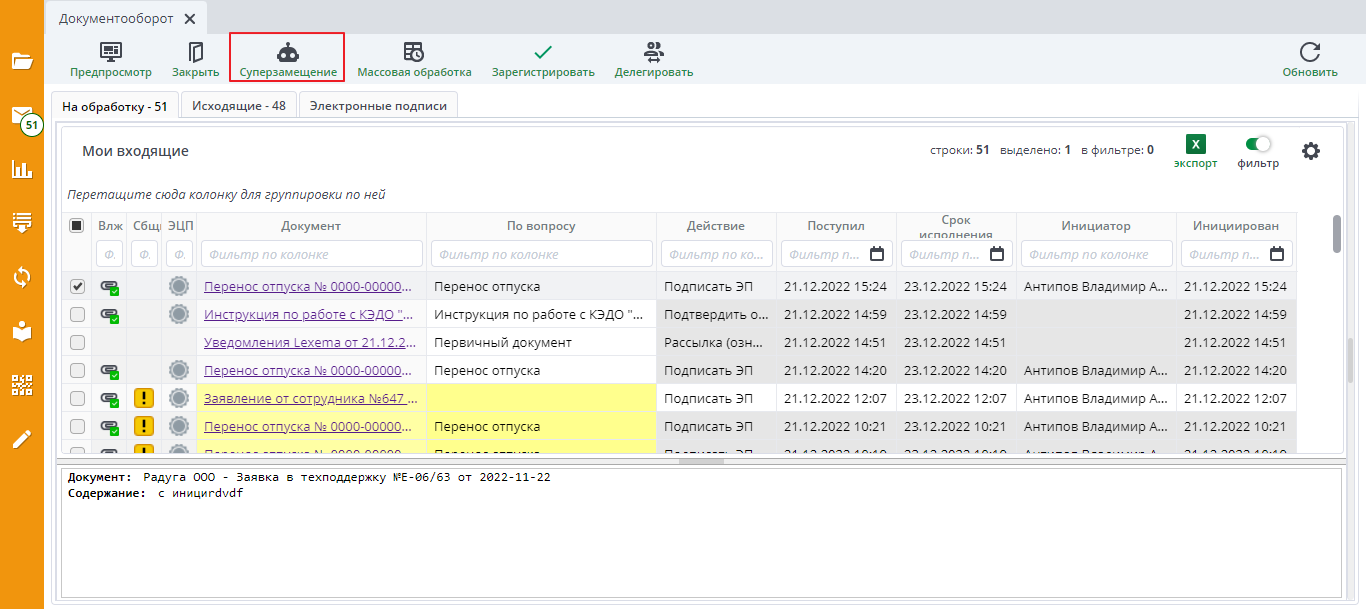Image resolution: width=1366 pixels, height=609 pixels.
Task: Select the 23.12.2022 14:51 deadline cell
Action: [956, 342]
